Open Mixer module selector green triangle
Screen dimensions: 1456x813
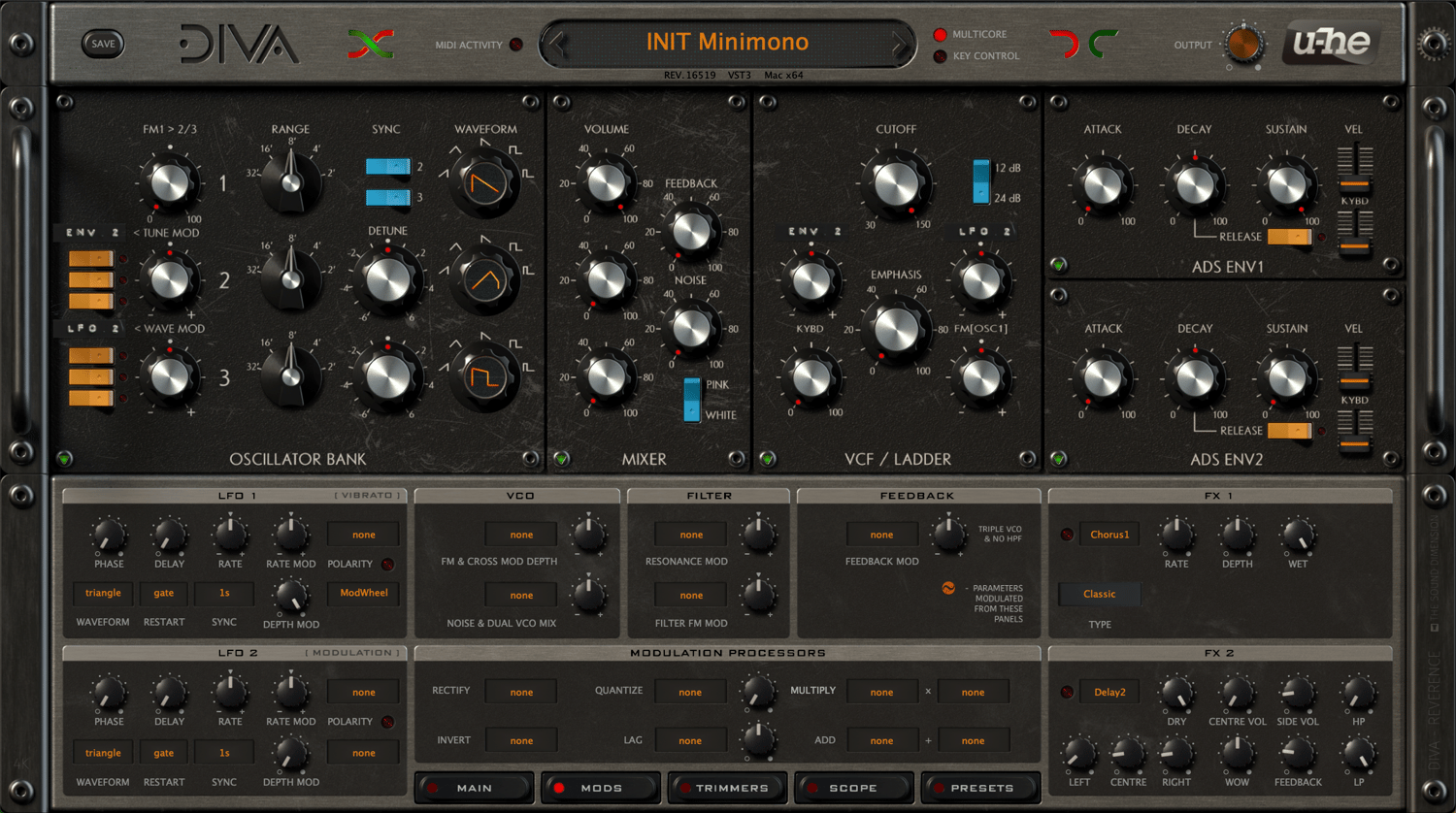[x=561, y=459]
